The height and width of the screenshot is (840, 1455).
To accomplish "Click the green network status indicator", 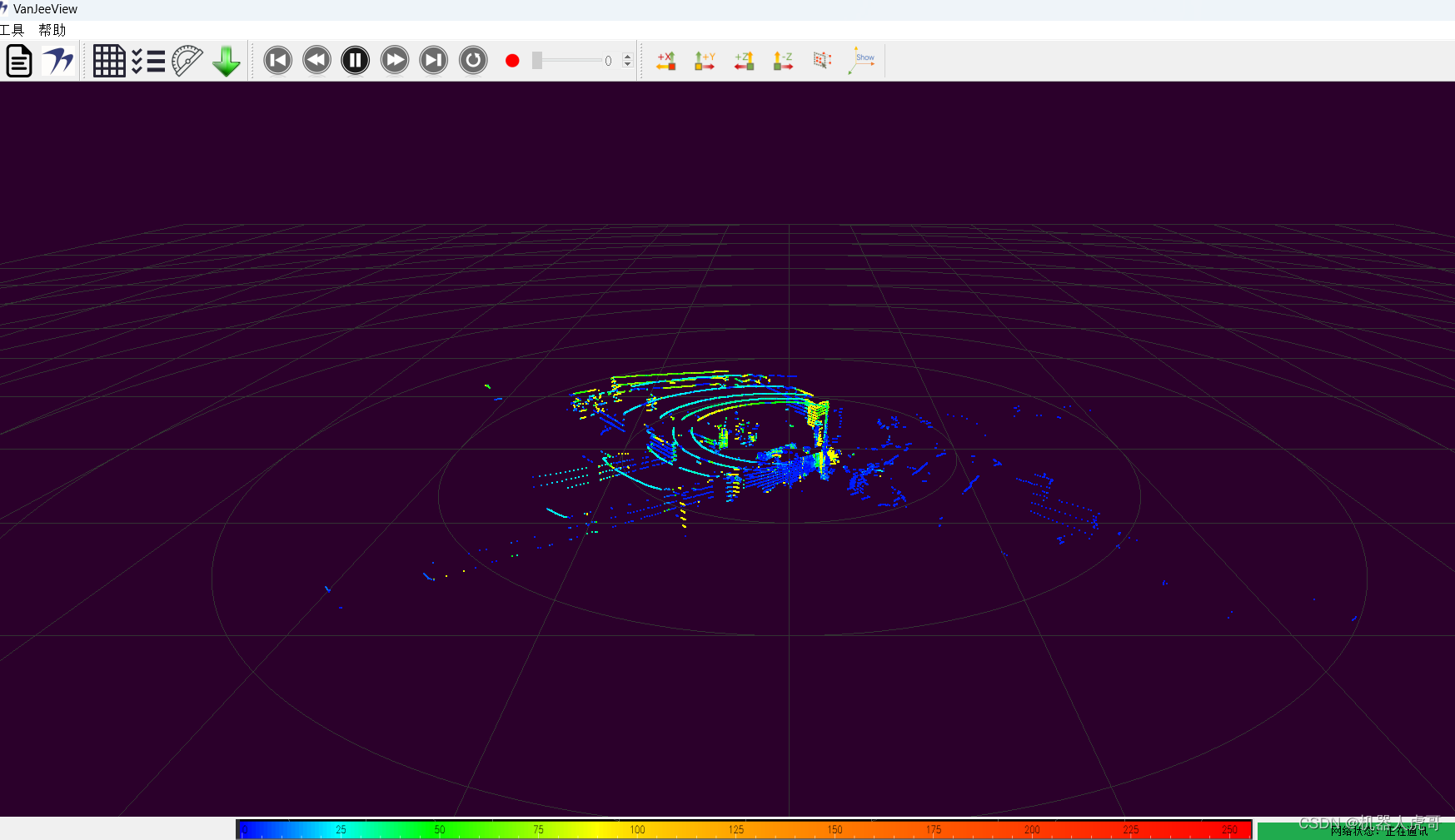I will tap(1356, 830).
